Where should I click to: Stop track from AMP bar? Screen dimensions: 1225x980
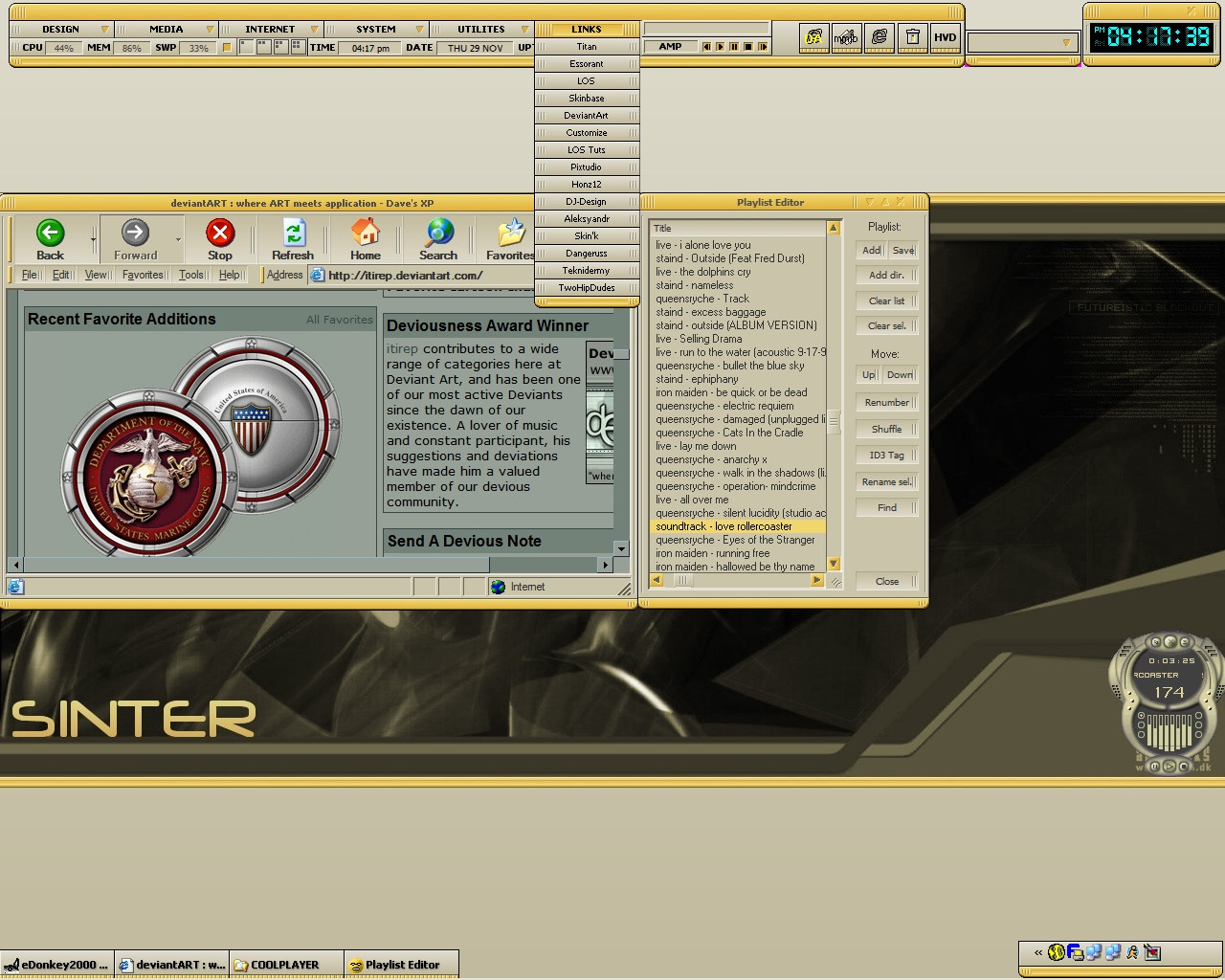coord(748,47)
